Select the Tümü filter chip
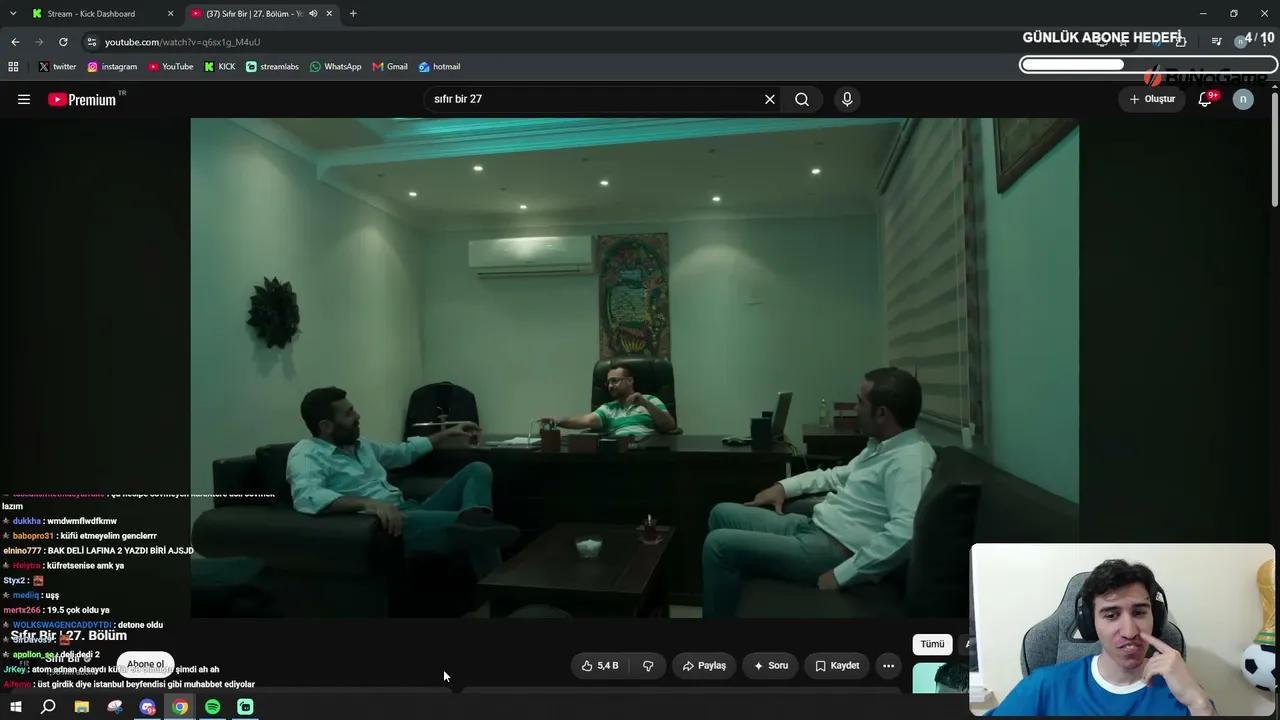Image resolution: width=1280 pixels, height=720 pixels. click(x=932, y=644)
